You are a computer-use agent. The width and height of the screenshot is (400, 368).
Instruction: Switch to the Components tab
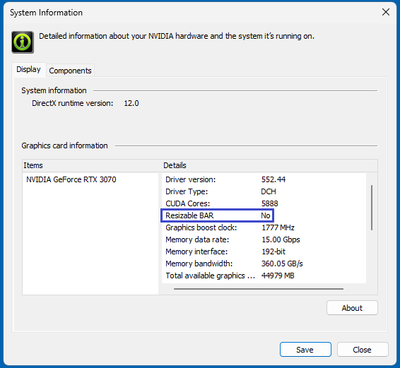click(70, 71)
